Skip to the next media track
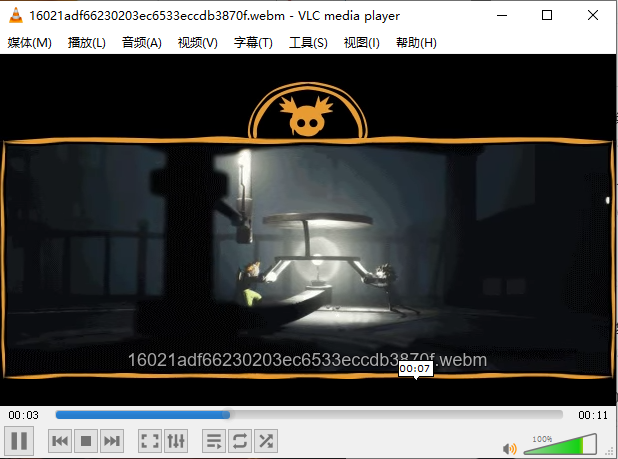The width and height of the screenshot is (618, 459). click(112, 441)
